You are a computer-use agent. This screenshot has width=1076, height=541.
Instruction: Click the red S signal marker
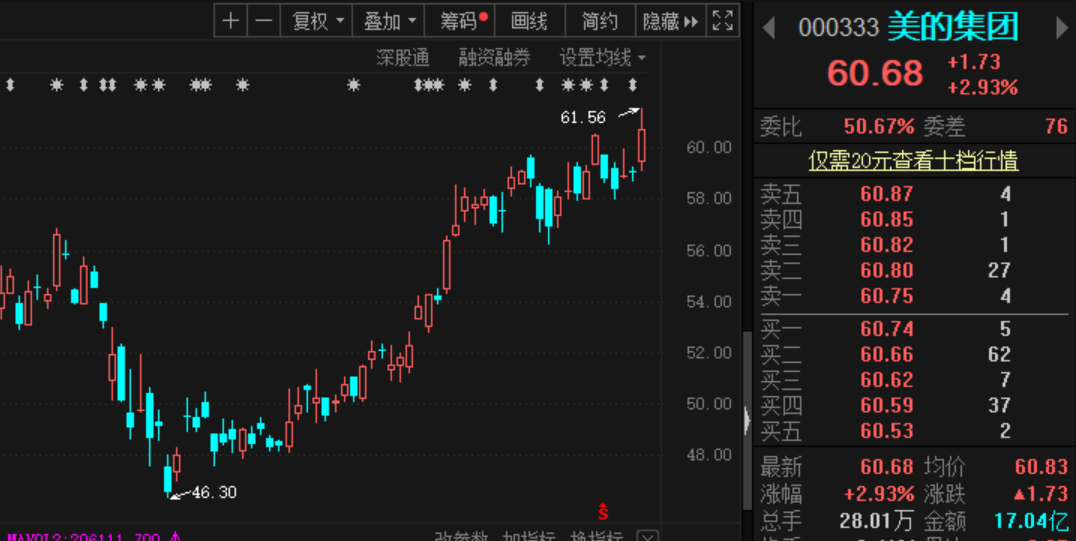[603, 511]
